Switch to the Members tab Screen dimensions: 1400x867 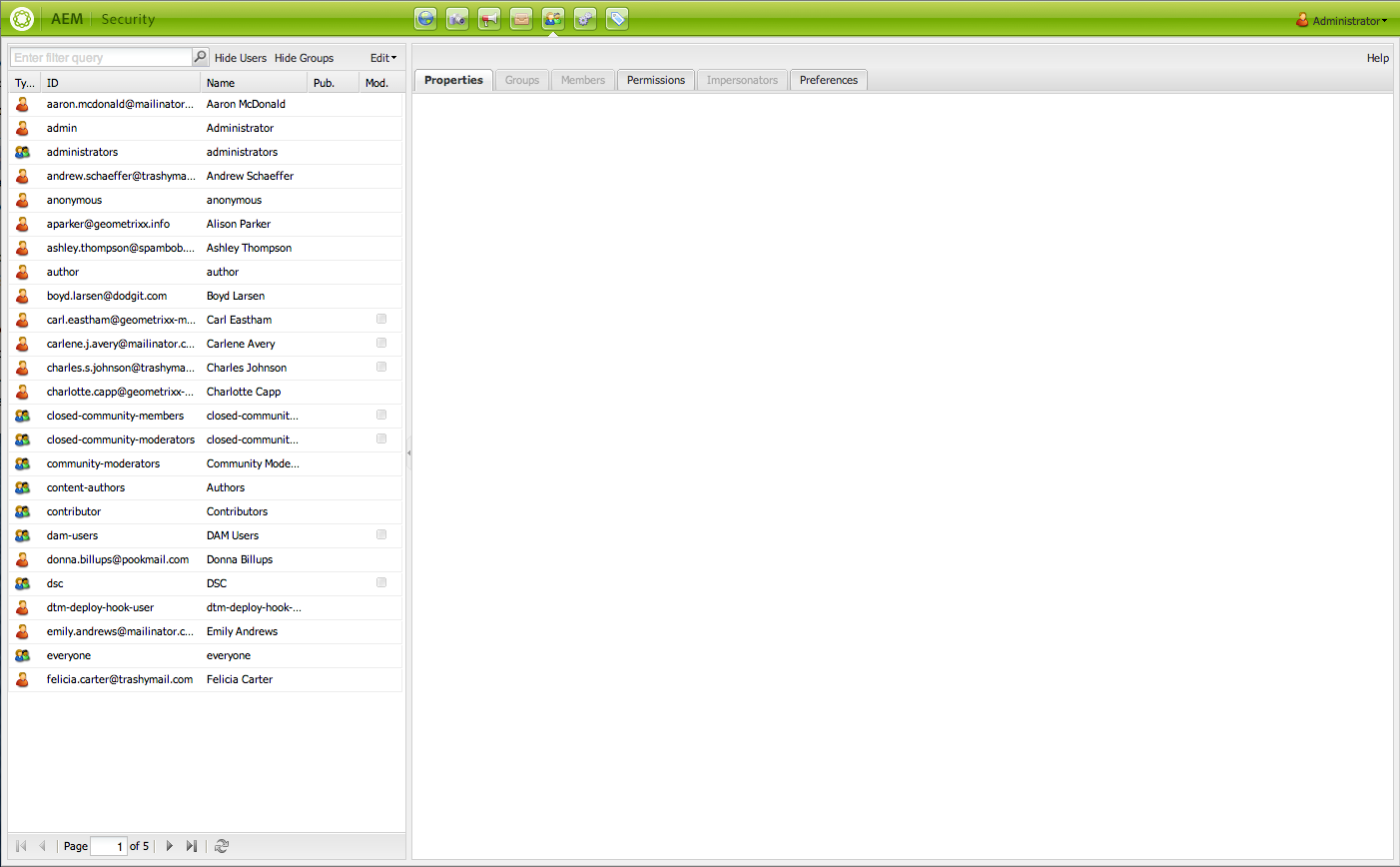click(583, 80)
